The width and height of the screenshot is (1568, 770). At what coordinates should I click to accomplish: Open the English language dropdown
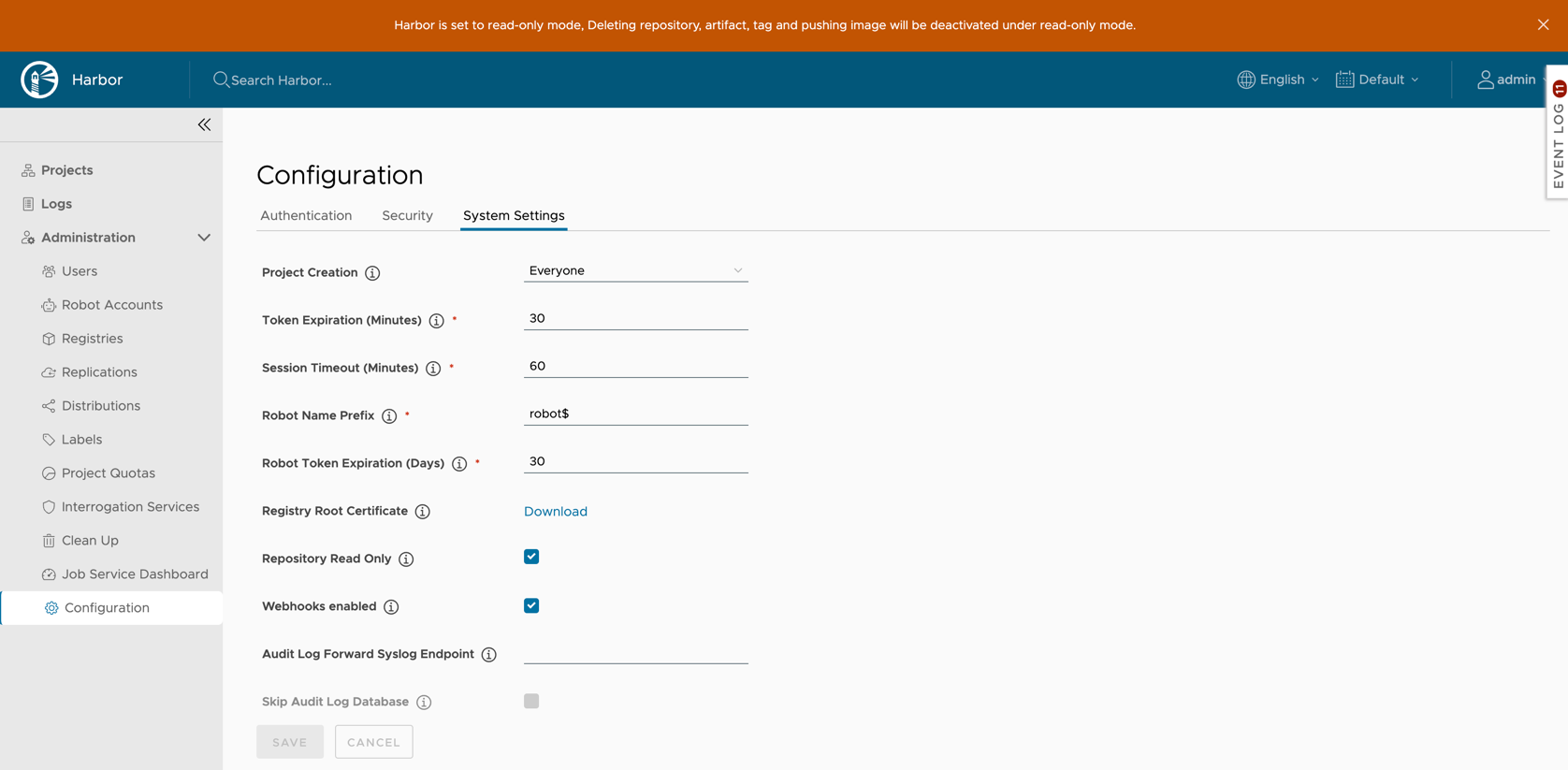click(x=1278, y=80)
